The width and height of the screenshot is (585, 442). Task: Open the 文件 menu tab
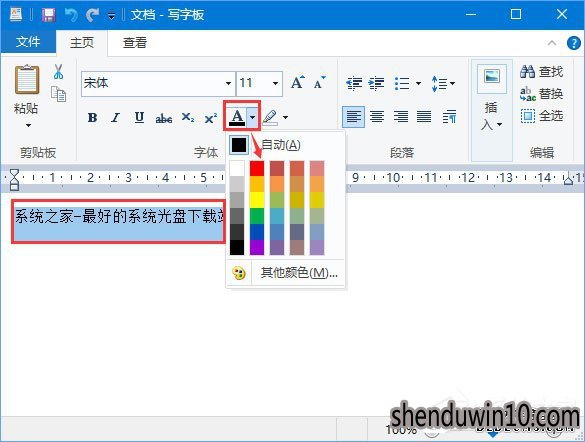tap(28, 41)
